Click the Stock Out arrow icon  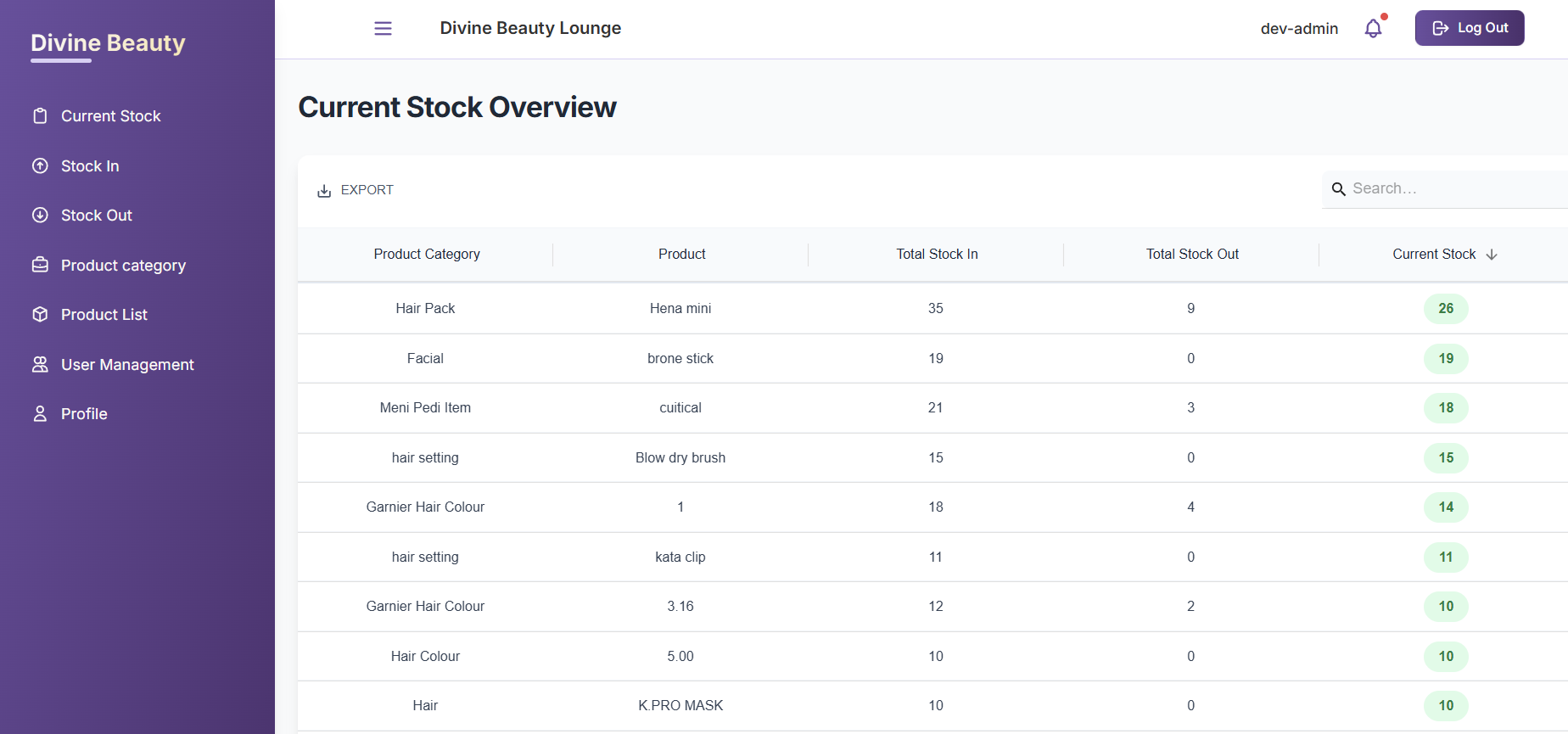(x=40, y=216)
